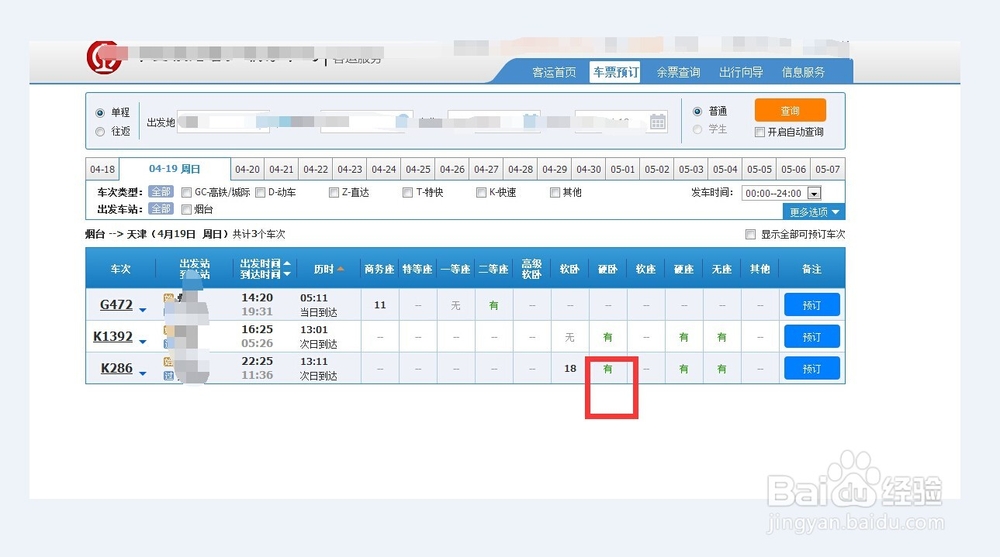Switch to date tab 05-07
Screen dimensions: 1000x557
point(827,169)
